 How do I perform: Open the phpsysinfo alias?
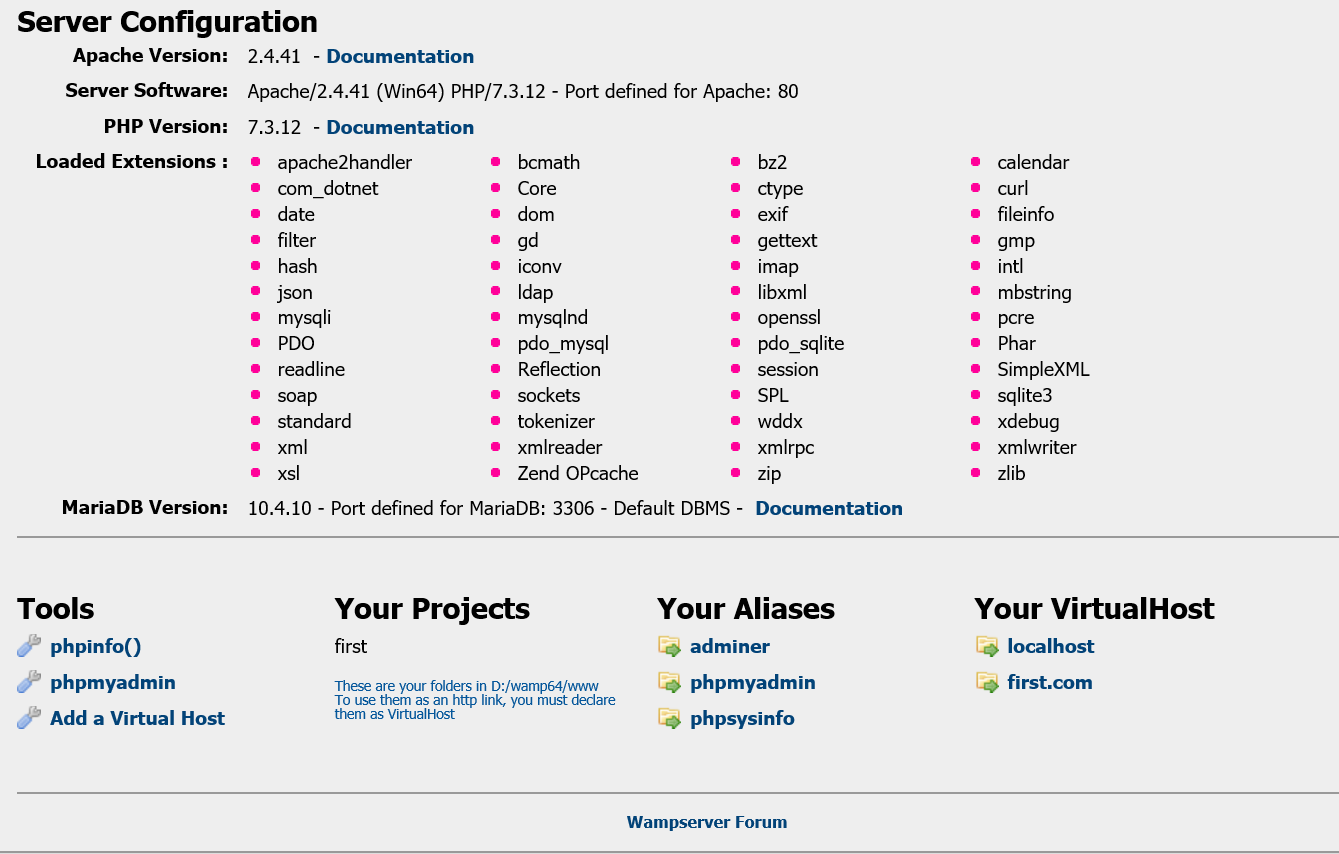coord(742,718)
